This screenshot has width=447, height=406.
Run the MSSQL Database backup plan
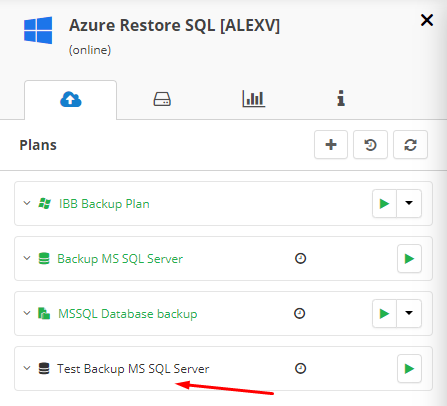click(x=384, y=313)
